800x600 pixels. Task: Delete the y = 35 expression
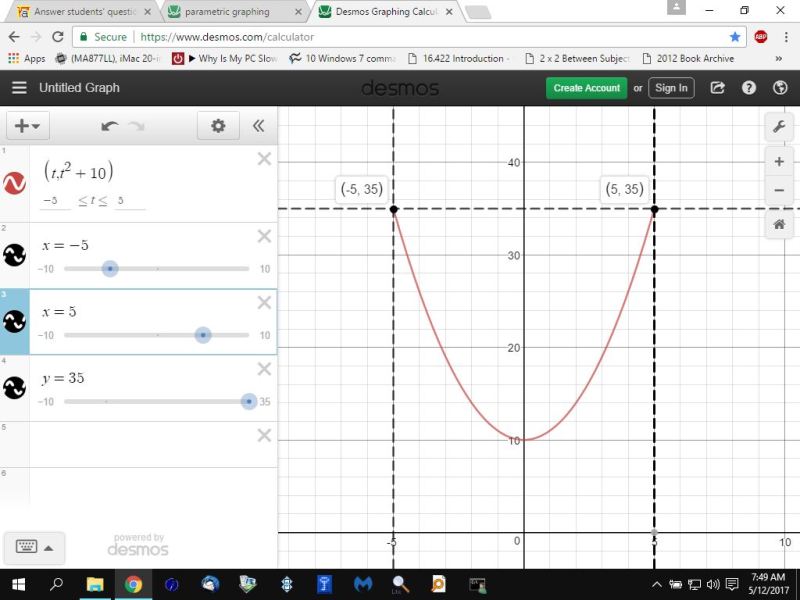[264, 369]
